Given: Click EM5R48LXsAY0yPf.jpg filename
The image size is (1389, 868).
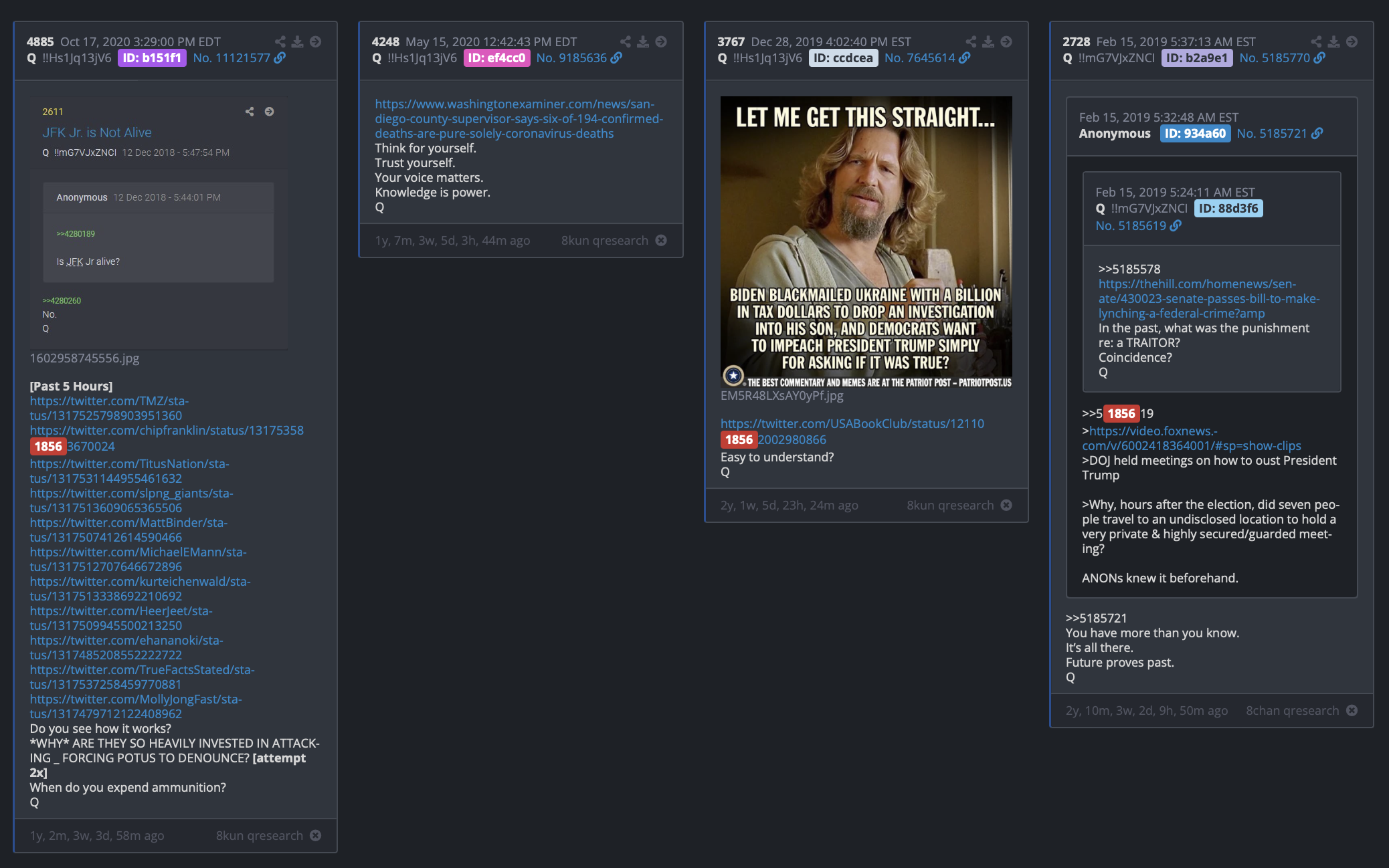Looking at the screenshot, I should click(781, 396).
